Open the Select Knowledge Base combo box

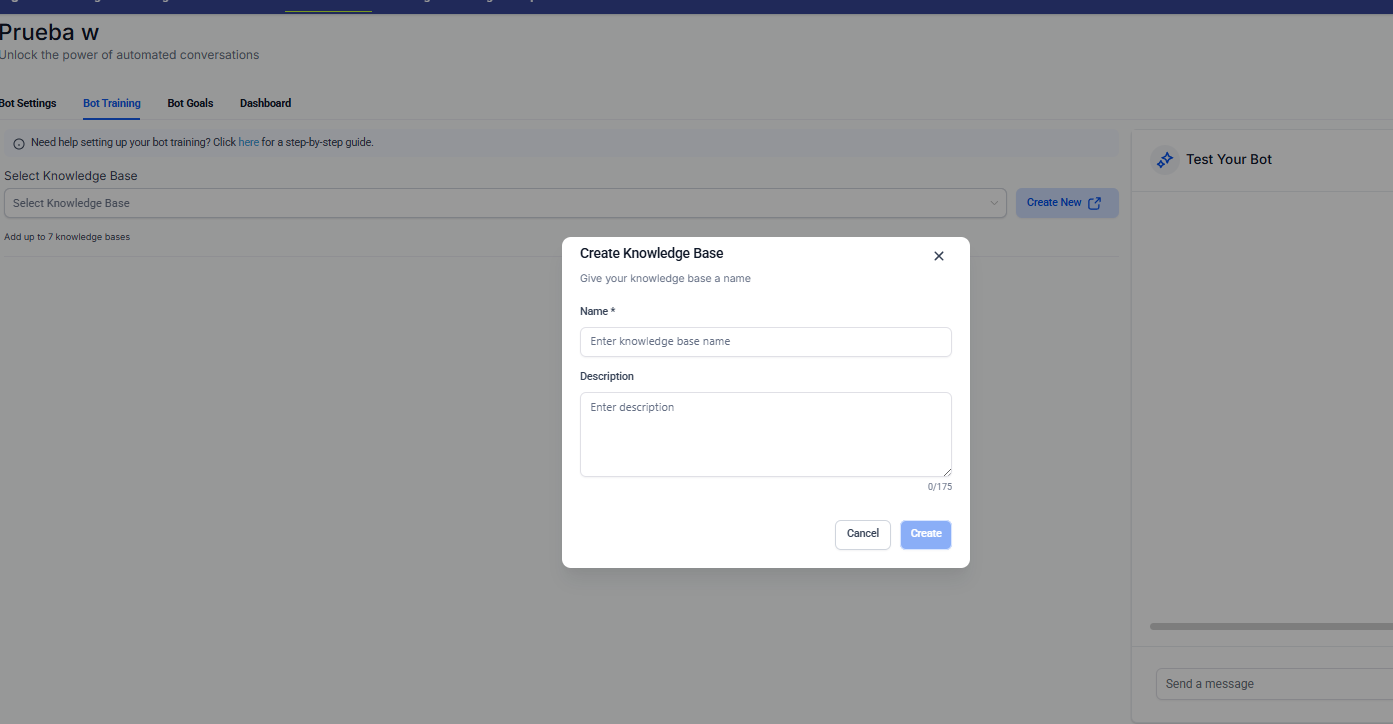(500, 203)
